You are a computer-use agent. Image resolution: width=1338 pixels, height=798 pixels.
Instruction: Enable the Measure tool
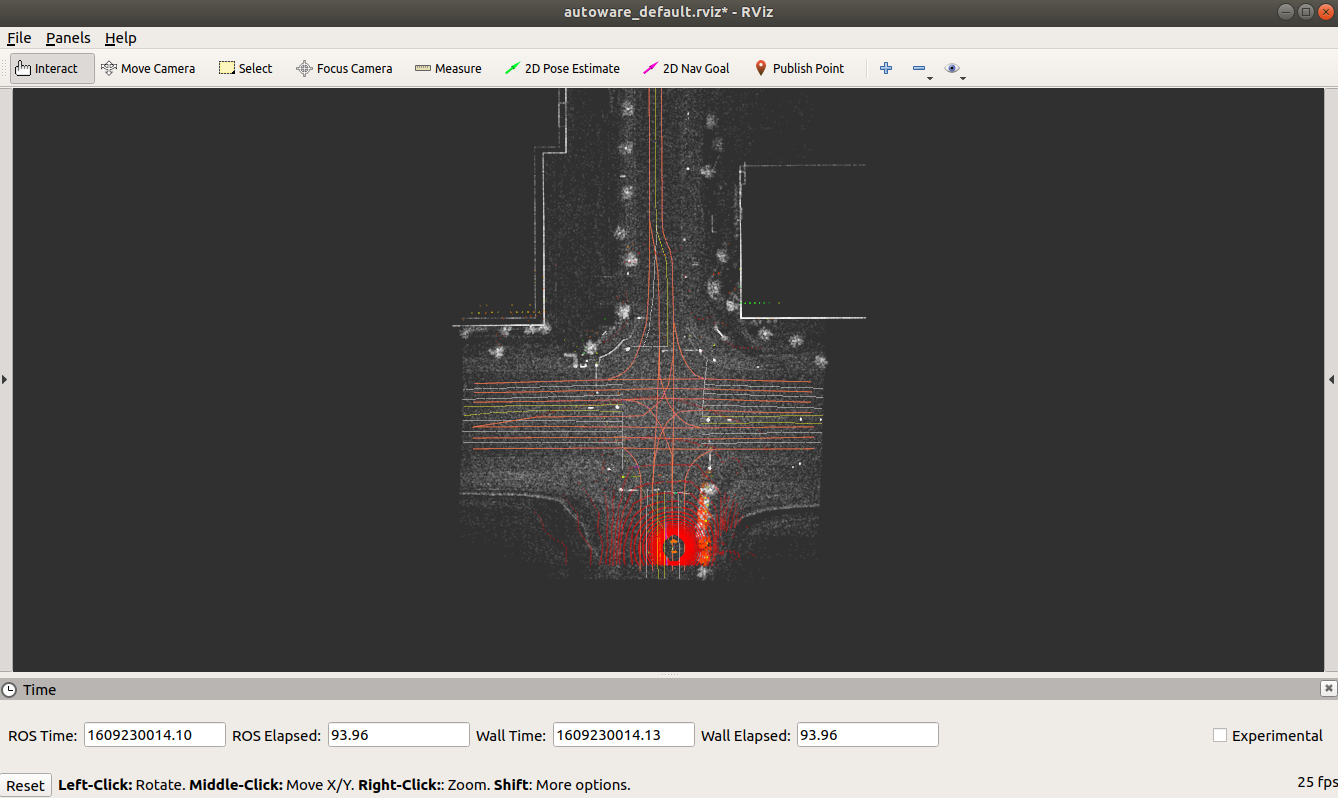(x=448, y=68)
